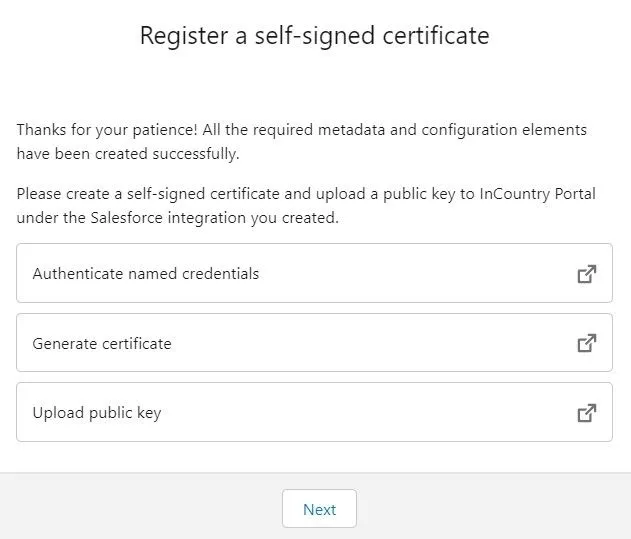Select the Generate certificate label
Image resolution: width=631 pixels, height=539 pixels.
102,343
